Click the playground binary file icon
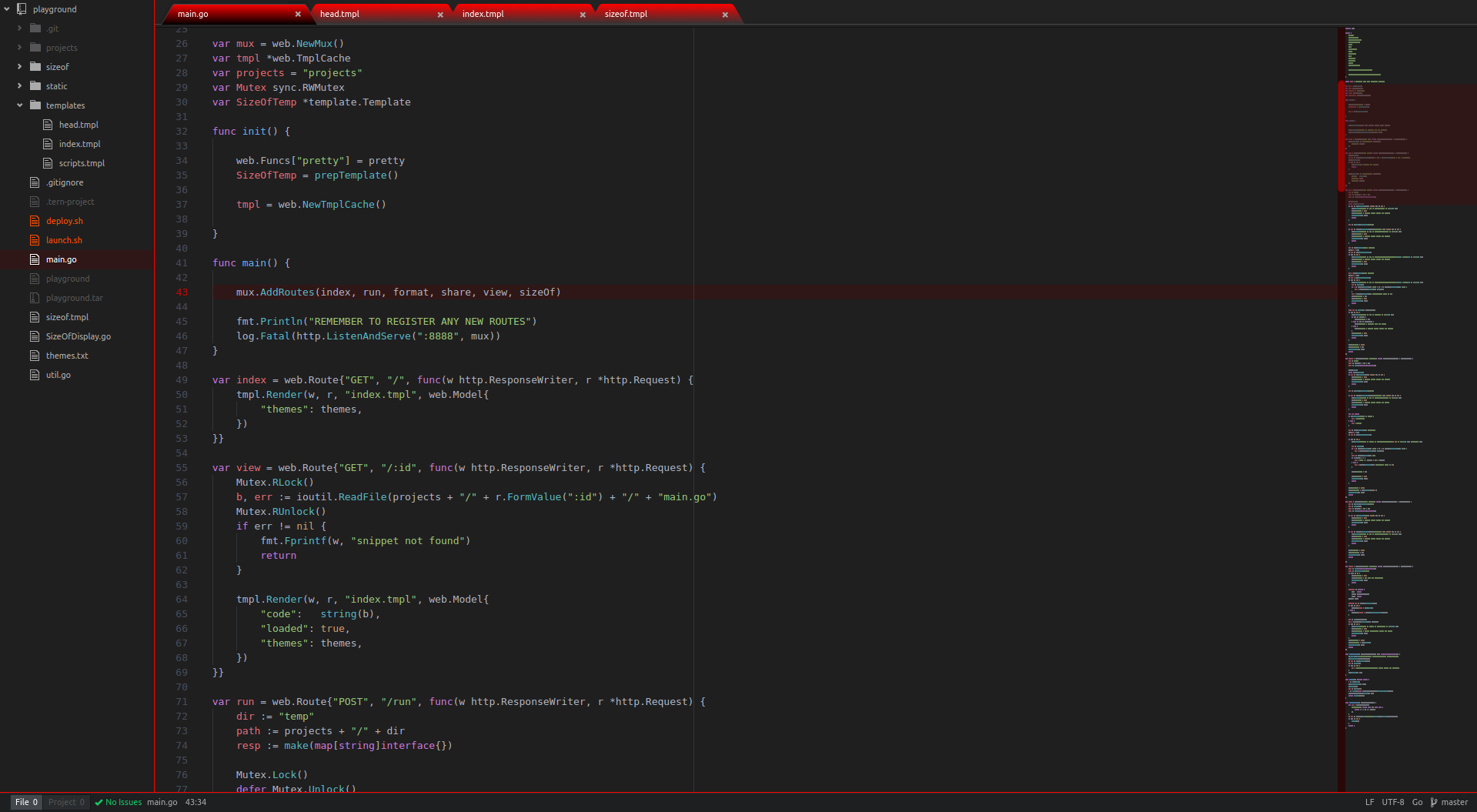1477x812 pixels. pyautogui.click(x=35, y=279)
